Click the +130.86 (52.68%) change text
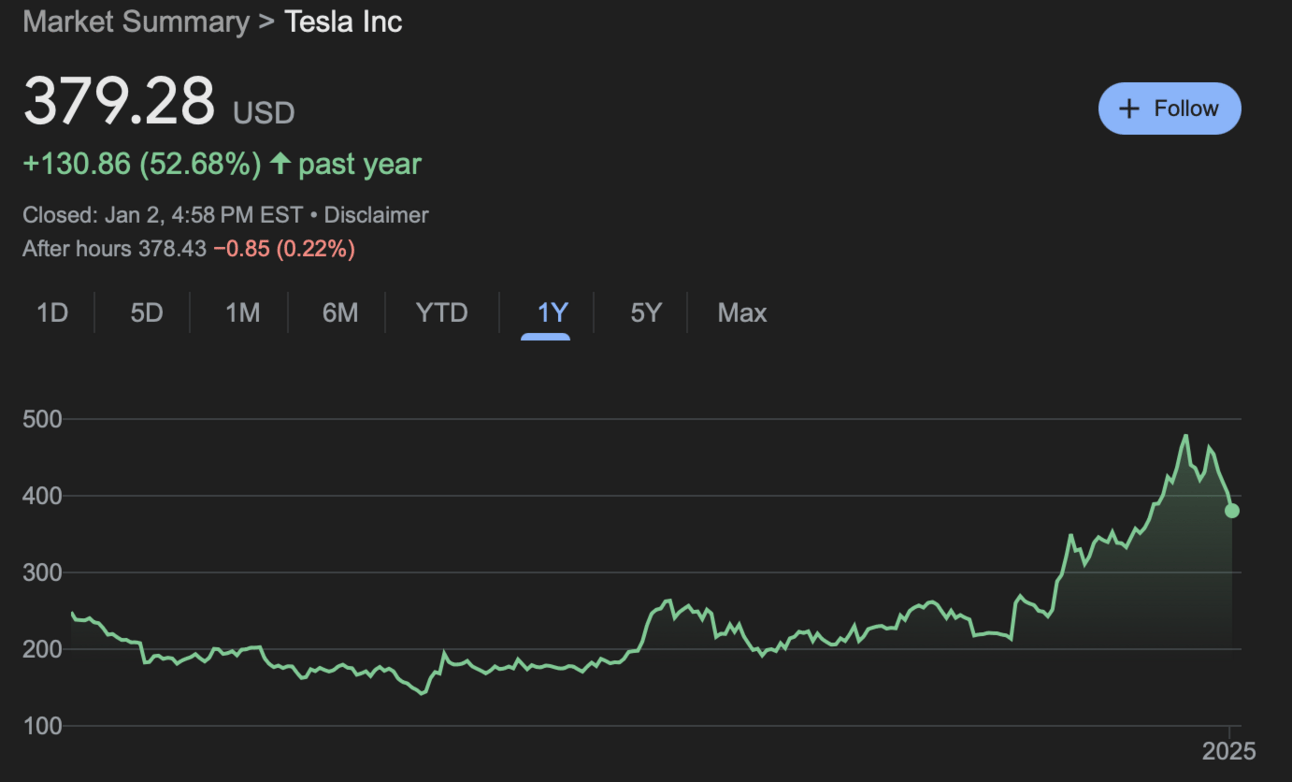 [141, 164]
